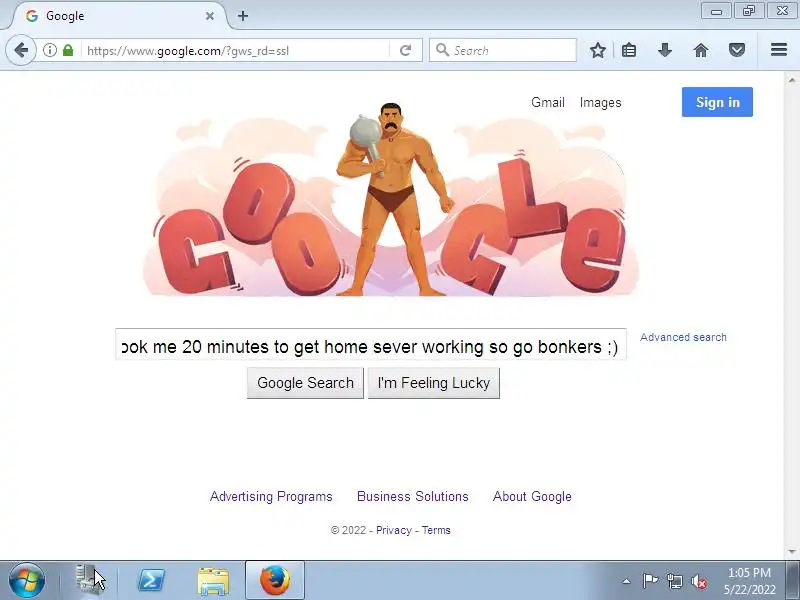Image resolution: width=800 pixels, height=600 pixels.
Task: Minimize the Firefox window
Action: coord(716,11)
